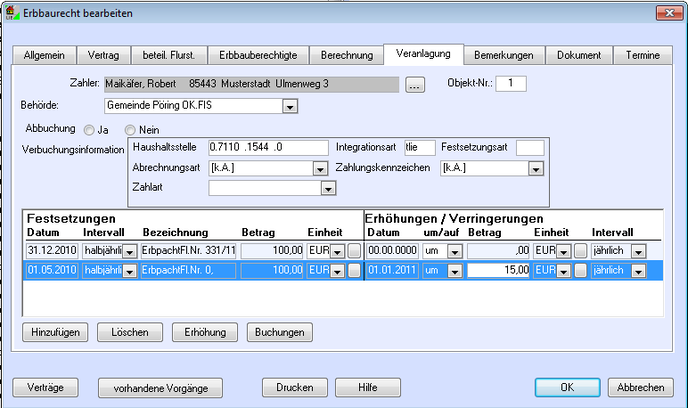Open the Zahlungskennzeichen dropdown

point(539,168)
